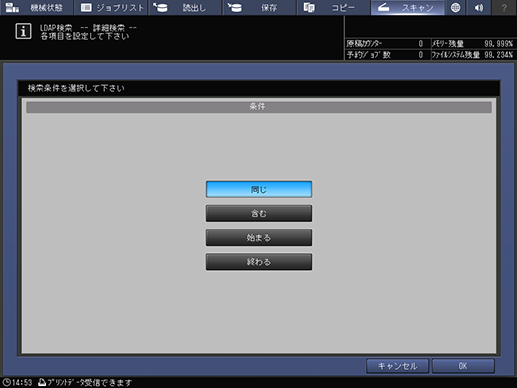Choose the 終わる condition button

tap(259, 262)
